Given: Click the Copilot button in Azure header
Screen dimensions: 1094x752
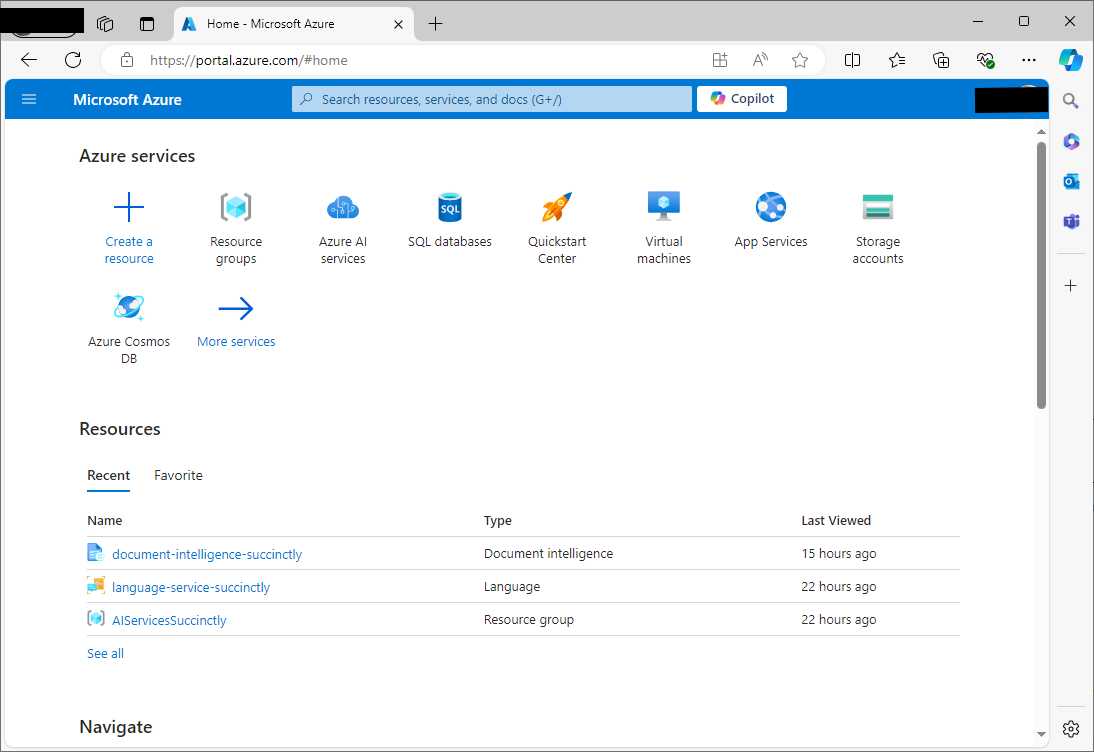Looking at the screenshot, I should point(742,99).
